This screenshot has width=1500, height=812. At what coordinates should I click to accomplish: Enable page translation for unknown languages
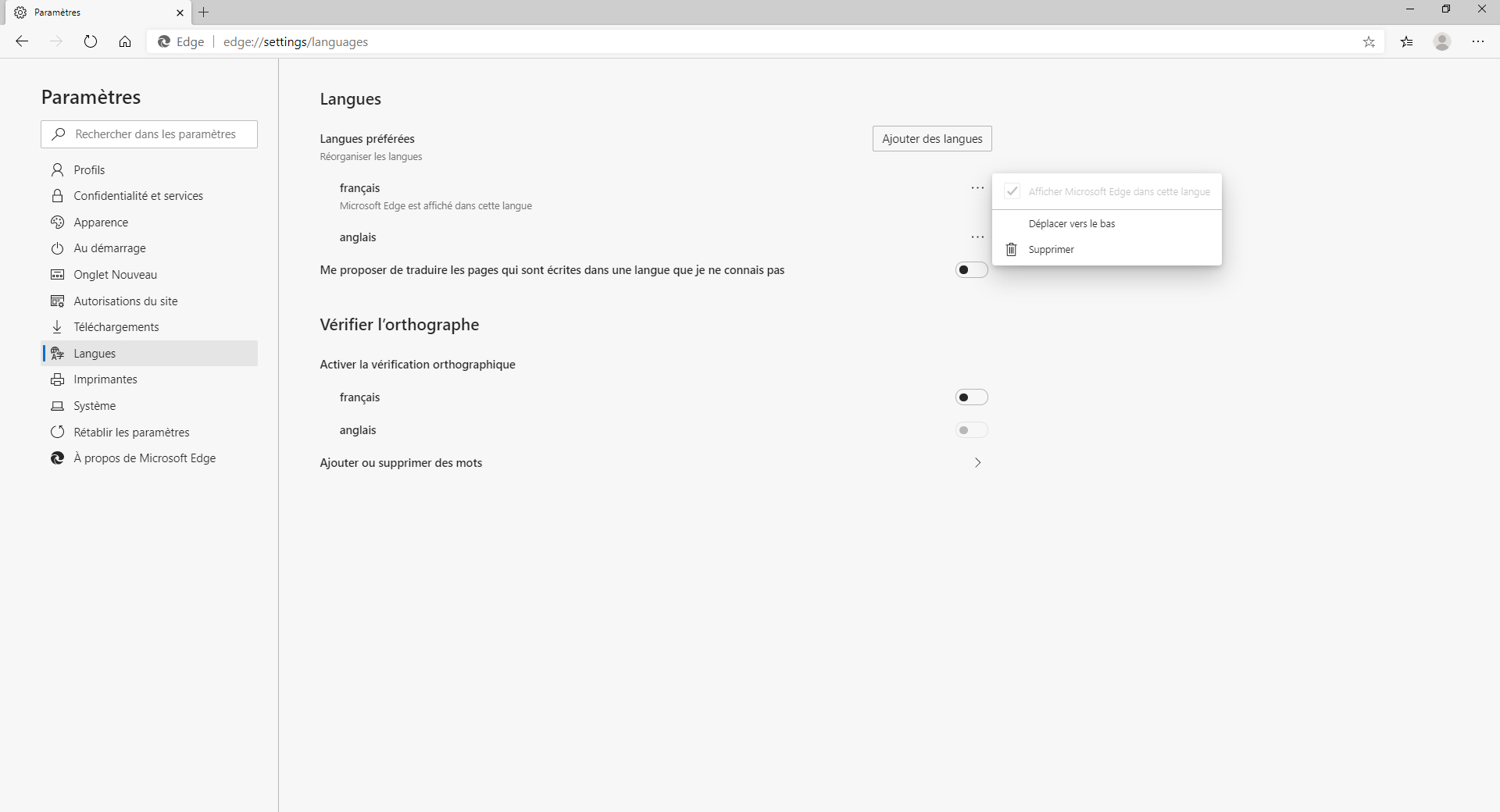click(x=971, y=270)
